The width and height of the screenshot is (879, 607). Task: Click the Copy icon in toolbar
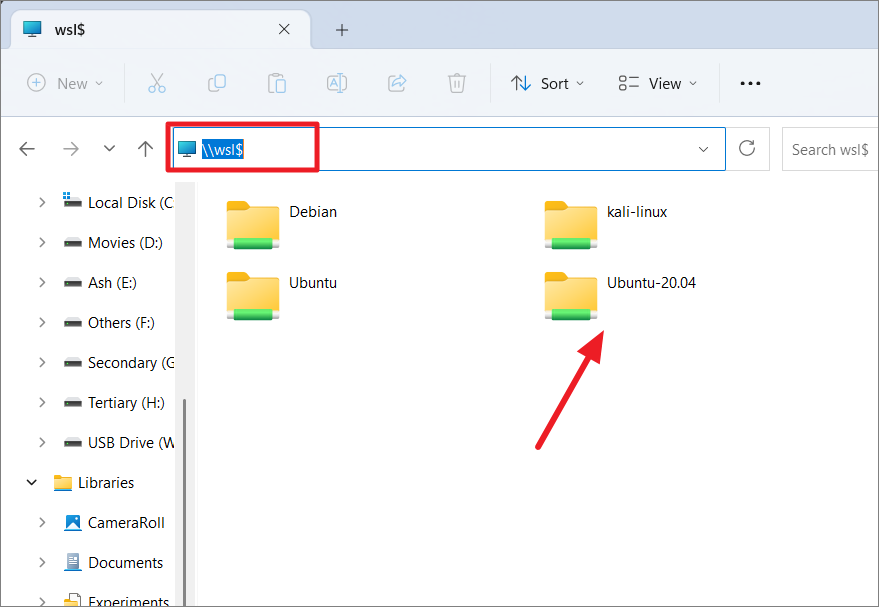(x=217, y=83)
